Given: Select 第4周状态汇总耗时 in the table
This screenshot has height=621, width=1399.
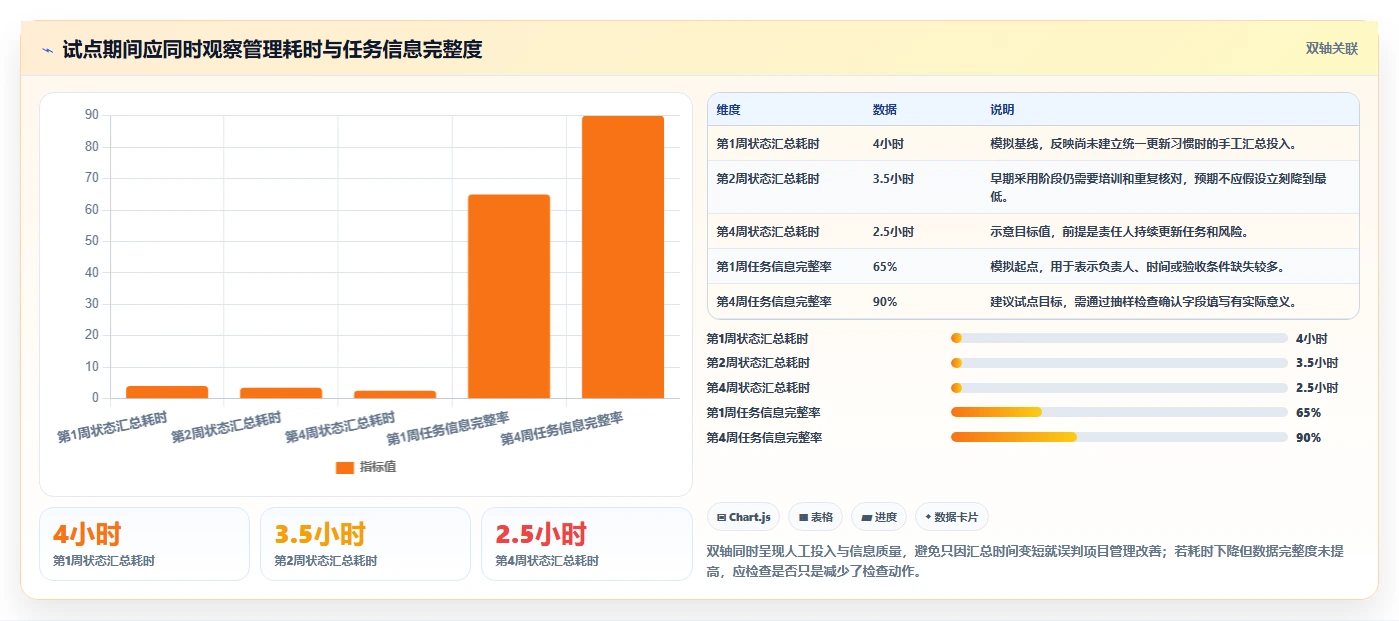Looking at the screenshot, I should tap(768, 232).
